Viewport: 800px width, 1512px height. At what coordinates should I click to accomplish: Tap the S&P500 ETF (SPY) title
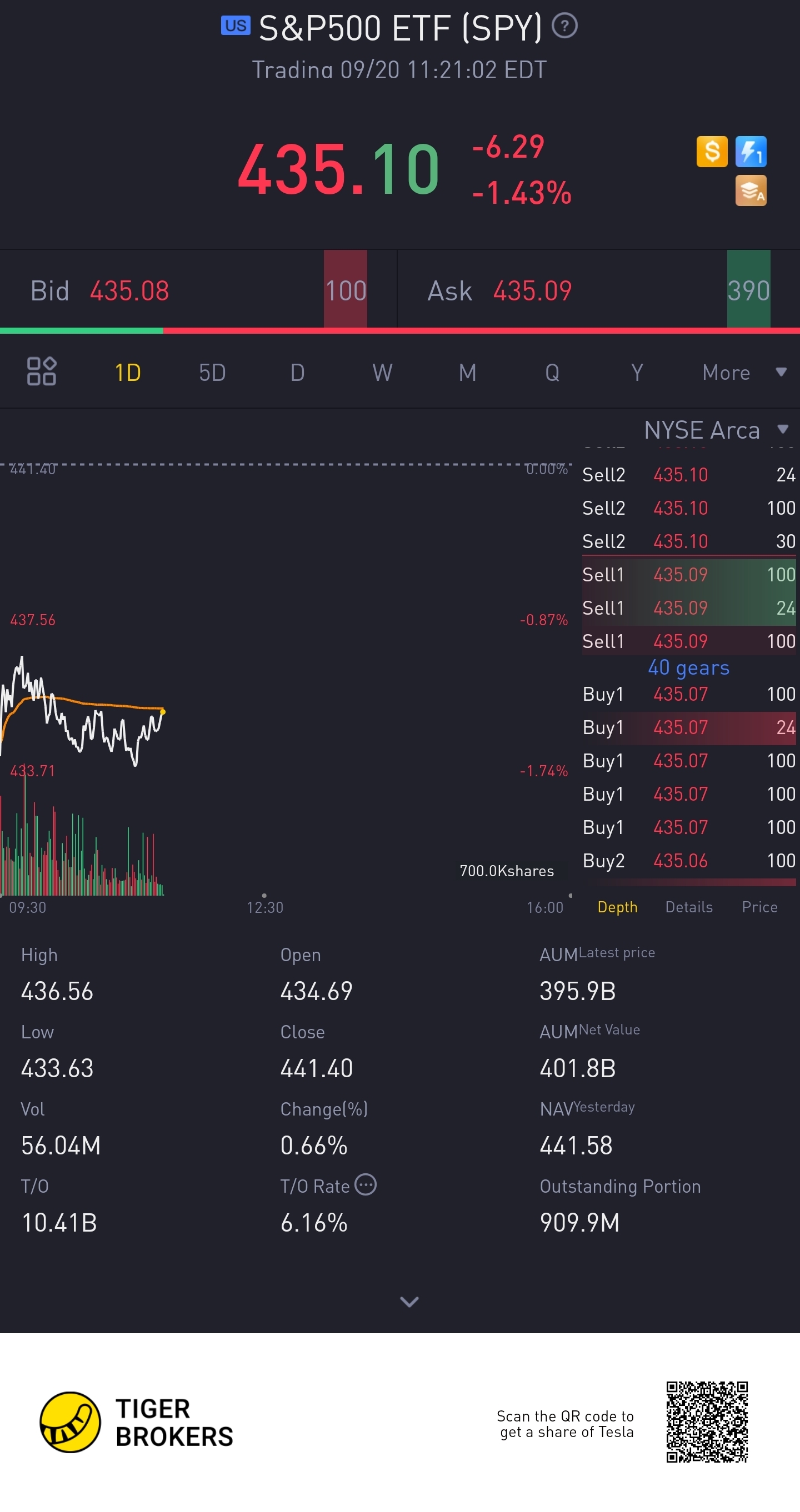[x=400, y=27]
